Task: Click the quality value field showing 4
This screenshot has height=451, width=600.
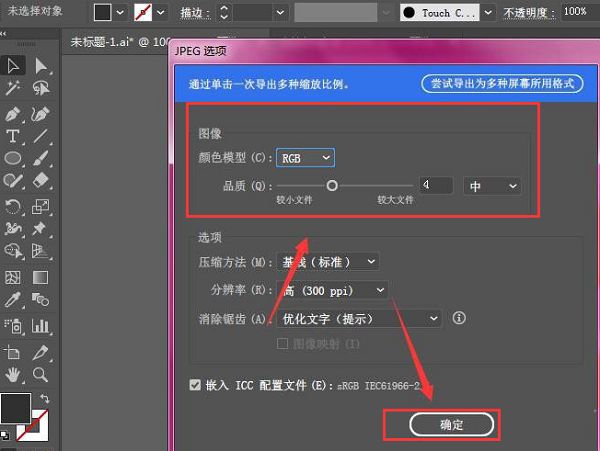Action: [436, 185]
